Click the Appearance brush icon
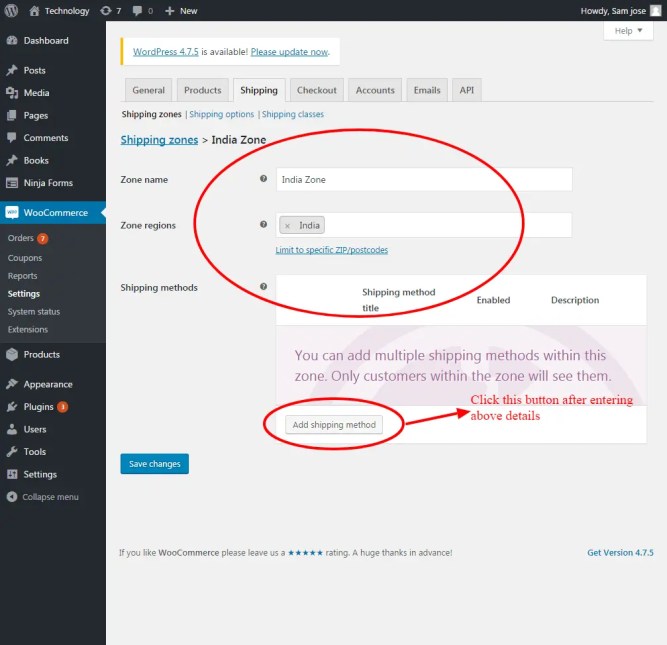The height and width of the screenshot is (645, 667). (12, 384)
